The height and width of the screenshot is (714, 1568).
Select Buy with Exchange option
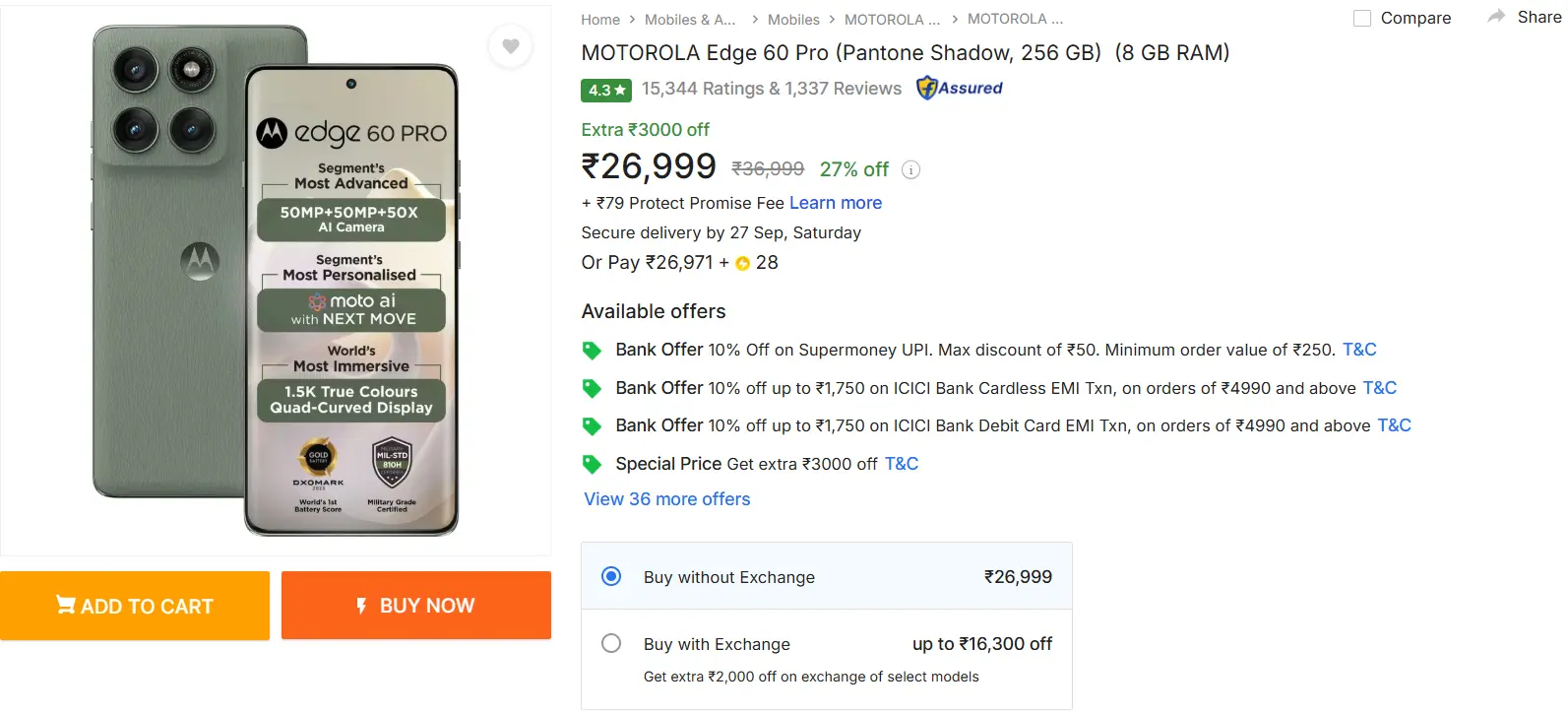[x=611, y=643]
